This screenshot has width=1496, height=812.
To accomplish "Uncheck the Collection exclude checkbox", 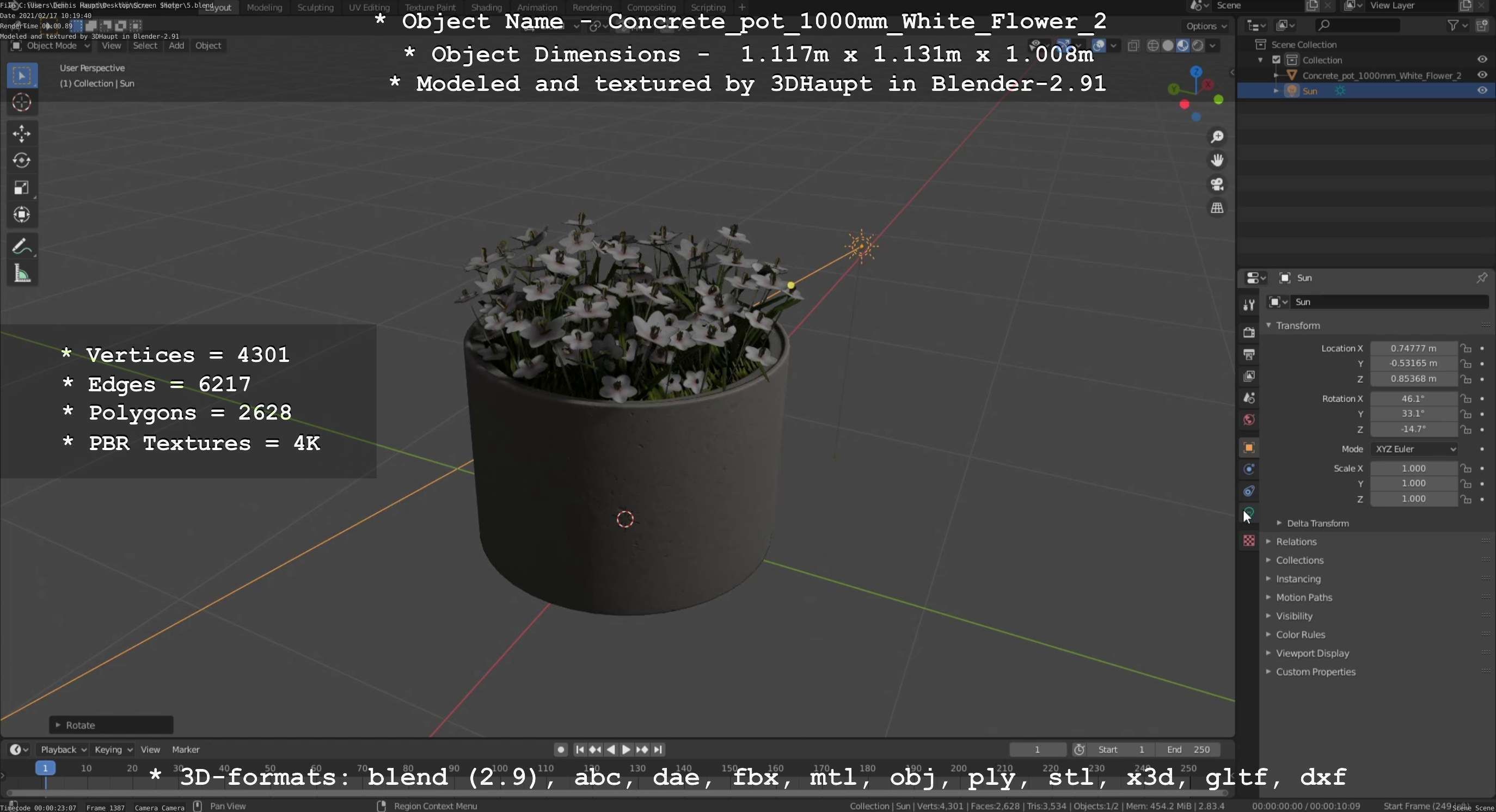I will click(x=1277, y=60).
